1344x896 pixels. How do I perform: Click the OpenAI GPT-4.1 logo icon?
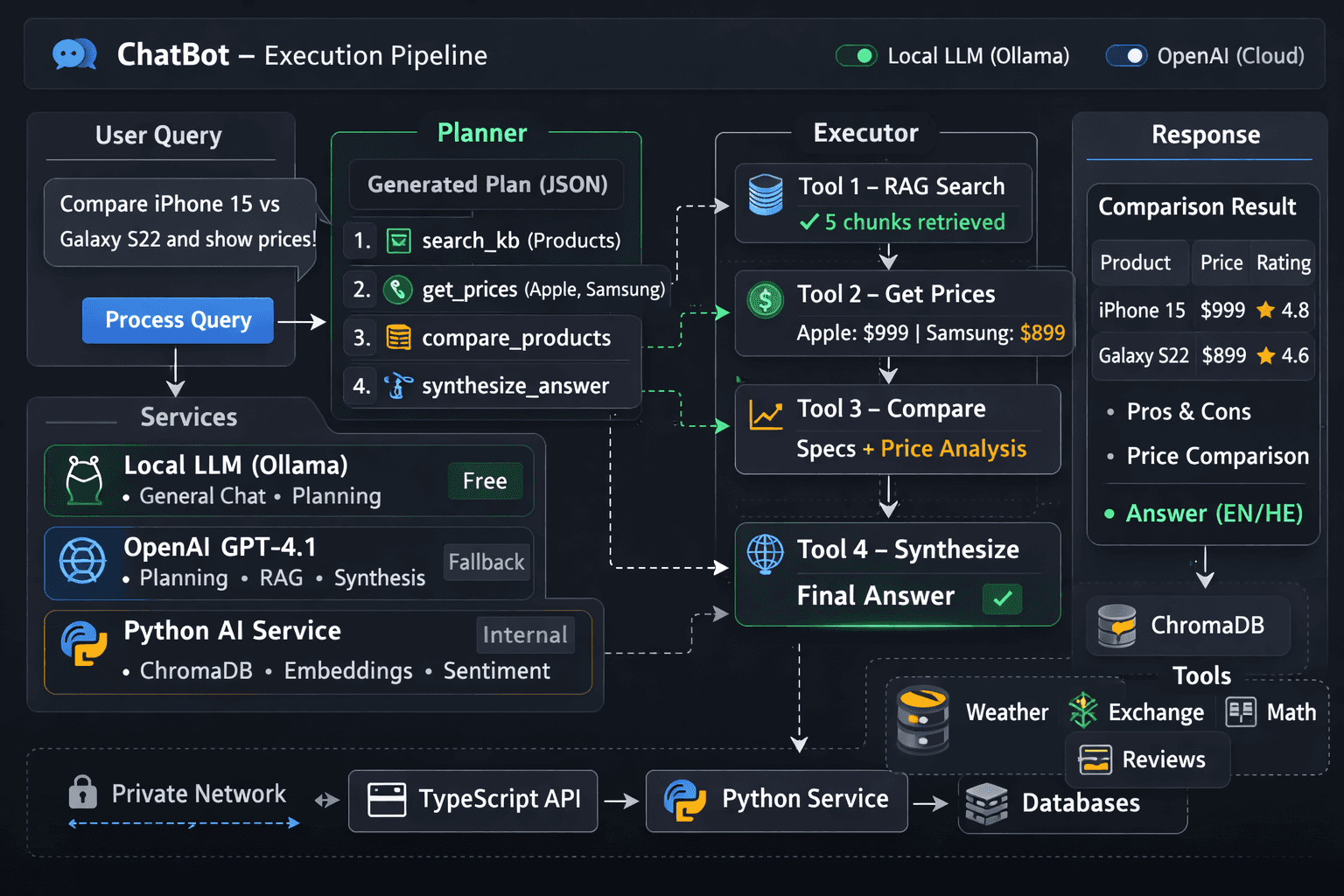tap(81, 563)
